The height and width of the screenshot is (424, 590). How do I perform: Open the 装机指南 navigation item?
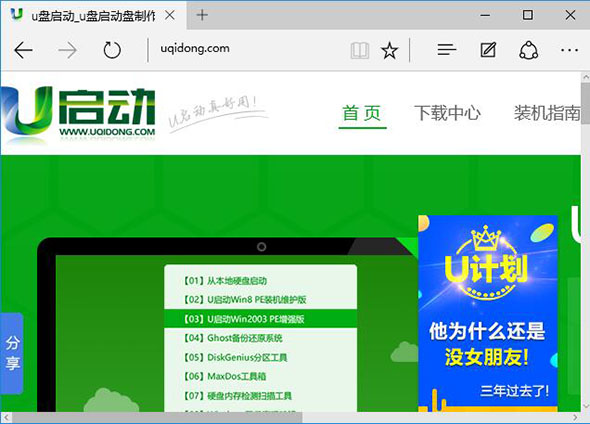[547, 113]
